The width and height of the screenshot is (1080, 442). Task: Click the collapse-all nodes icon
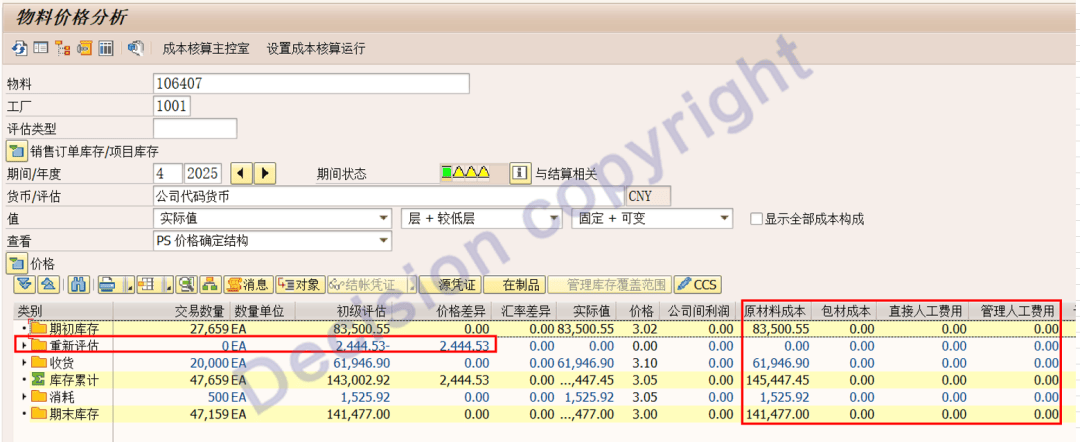tap(48, 285)
